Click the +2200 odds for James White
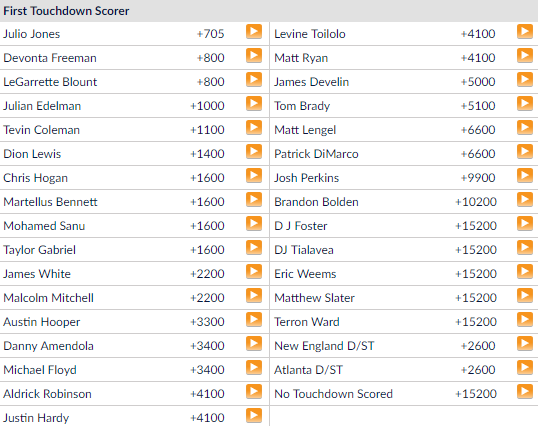Viewport: 538px width, 426px height. [x=207, y=274]
